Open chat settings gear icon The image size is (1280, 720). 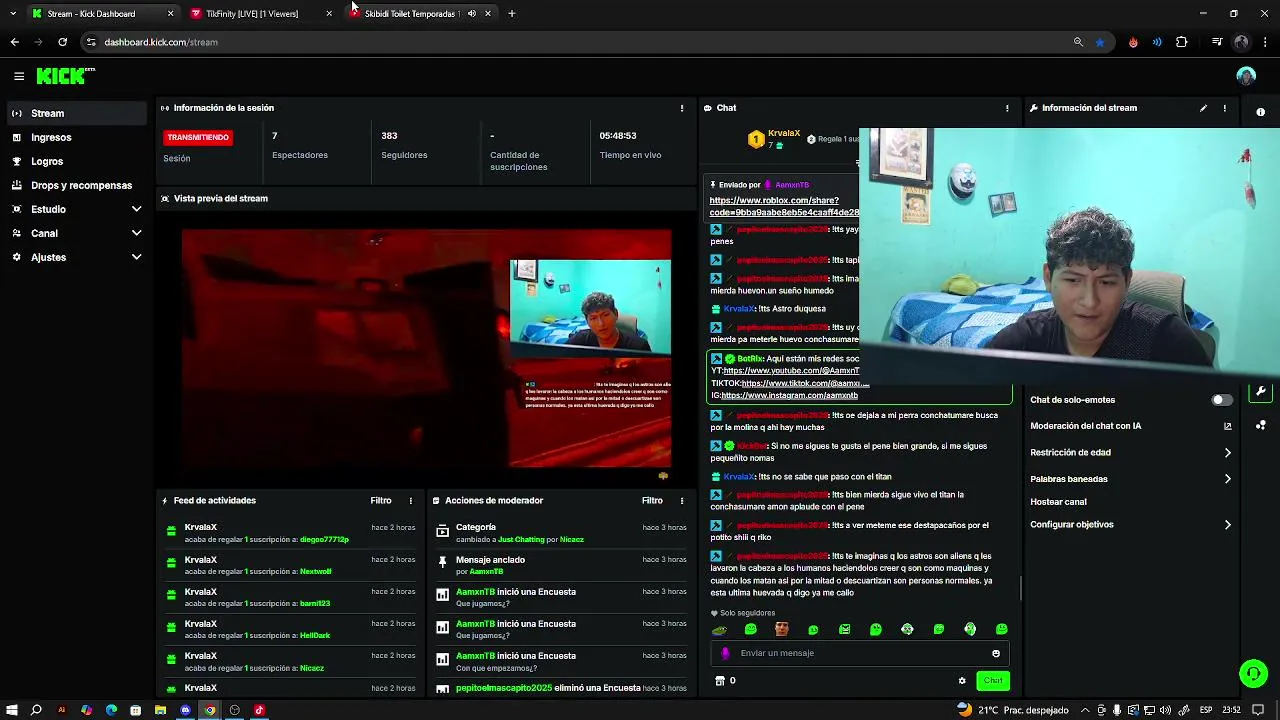(962, 681)
